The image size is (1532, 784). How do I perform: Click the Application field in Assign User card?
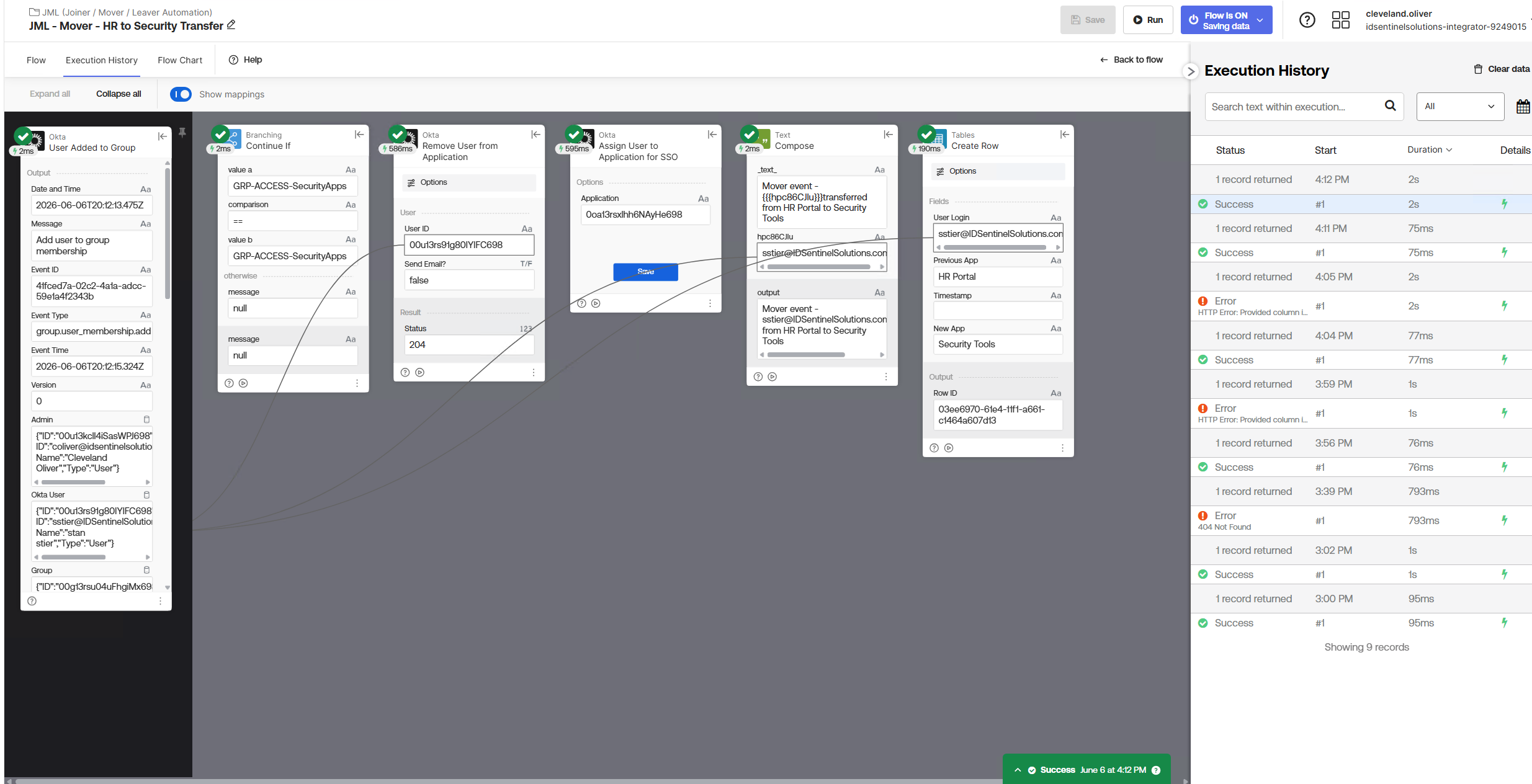[645, 215]
